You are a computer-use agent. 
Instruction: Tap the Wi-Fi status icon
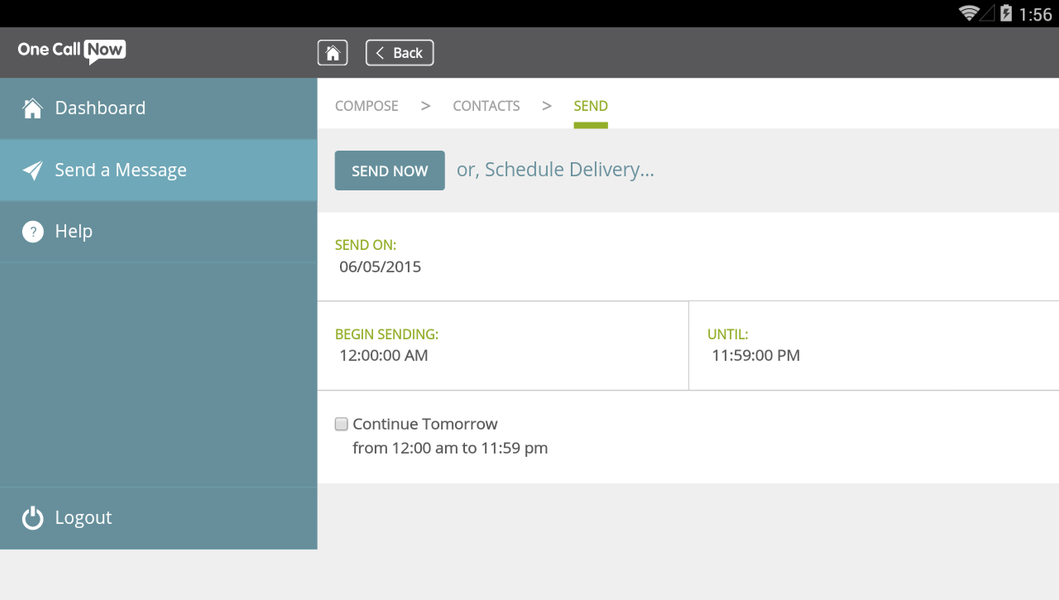pyautogui.click(x=968, y=13)
